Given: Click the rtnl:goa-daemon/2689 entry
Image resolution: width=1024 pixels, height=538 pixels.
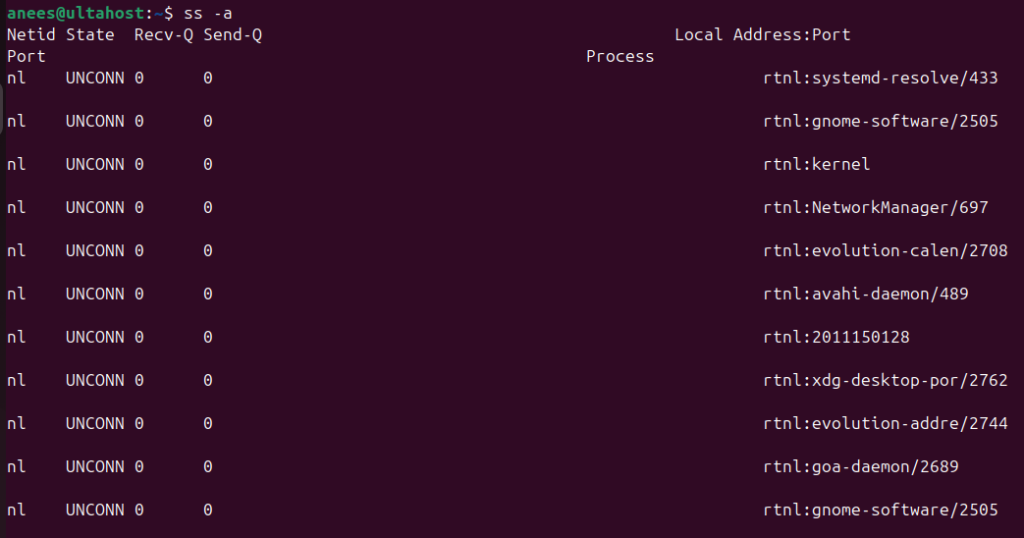Looking at the screenshot, I should pos(861,467).
